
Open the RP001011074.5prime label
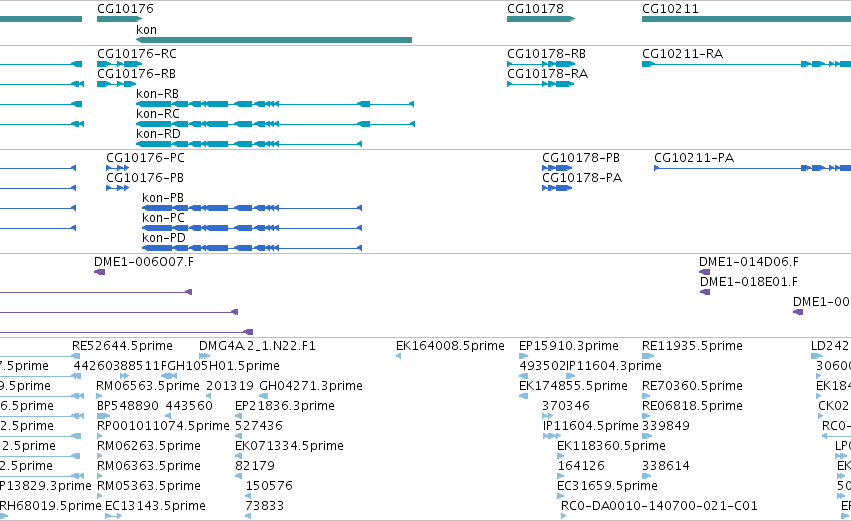(x=163, y=426)
